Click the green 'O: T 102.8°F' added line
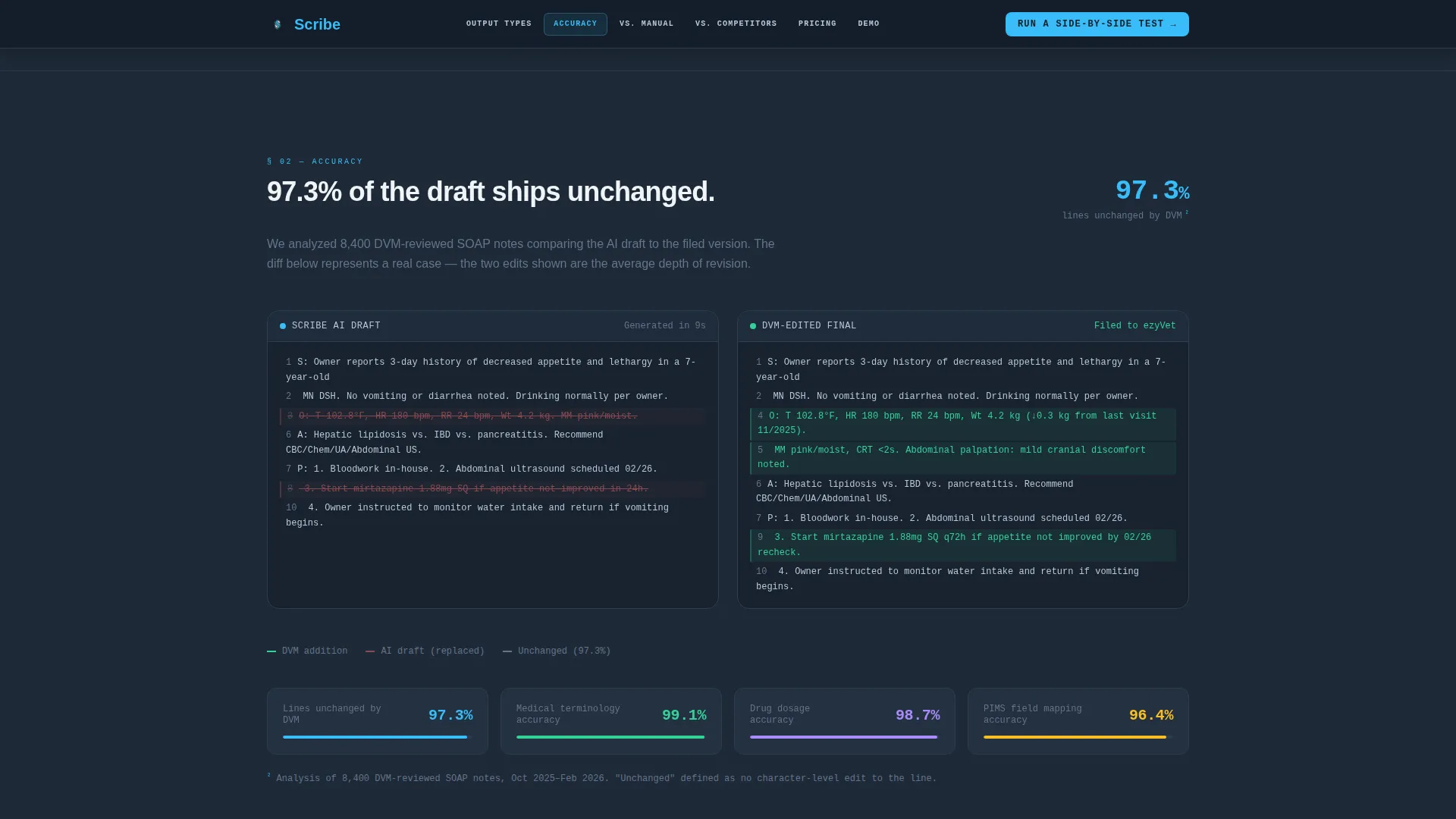Screen dimensions: 1456x819 (963, 424)
